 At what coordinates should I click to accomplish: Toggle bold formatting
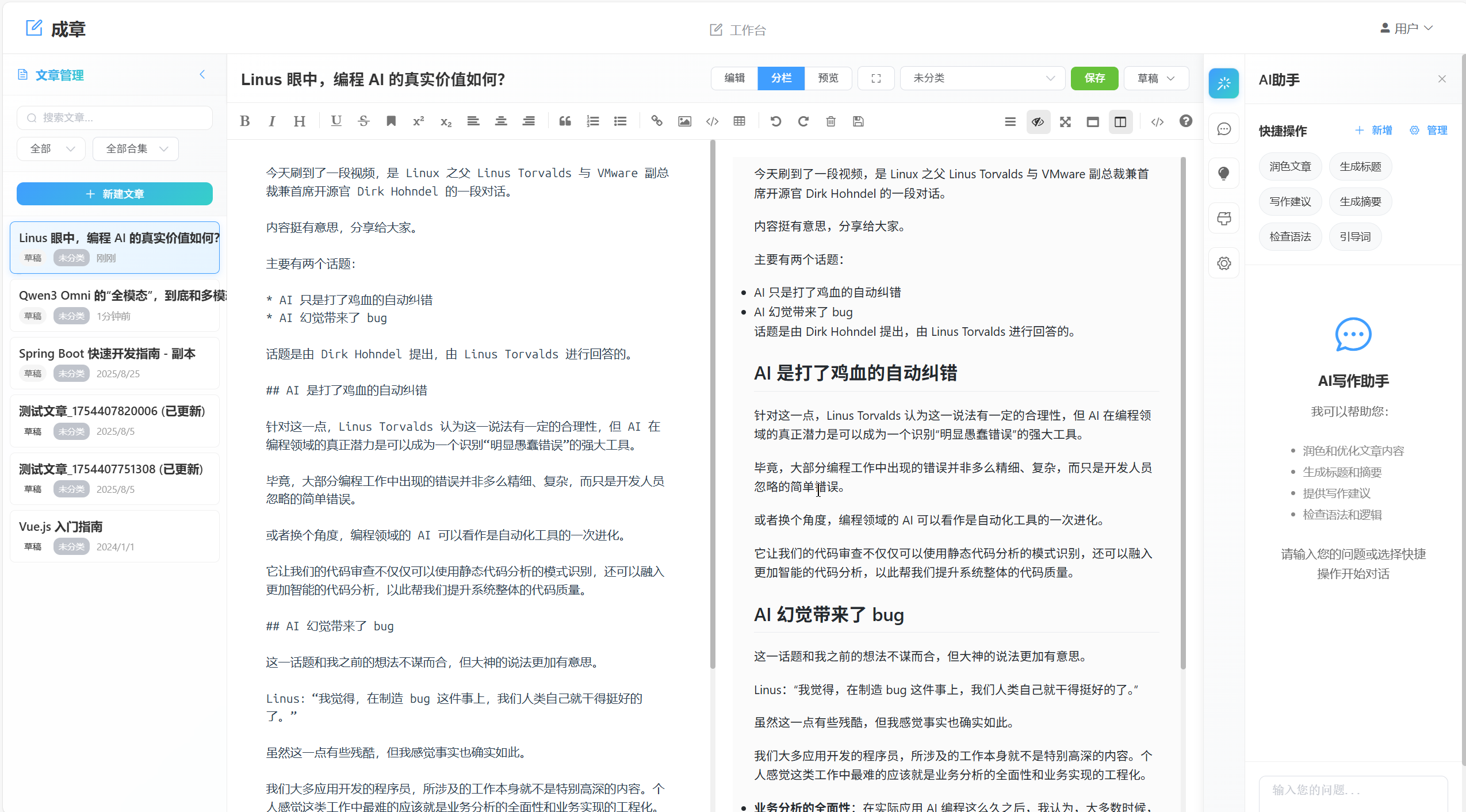click(244, 121)
